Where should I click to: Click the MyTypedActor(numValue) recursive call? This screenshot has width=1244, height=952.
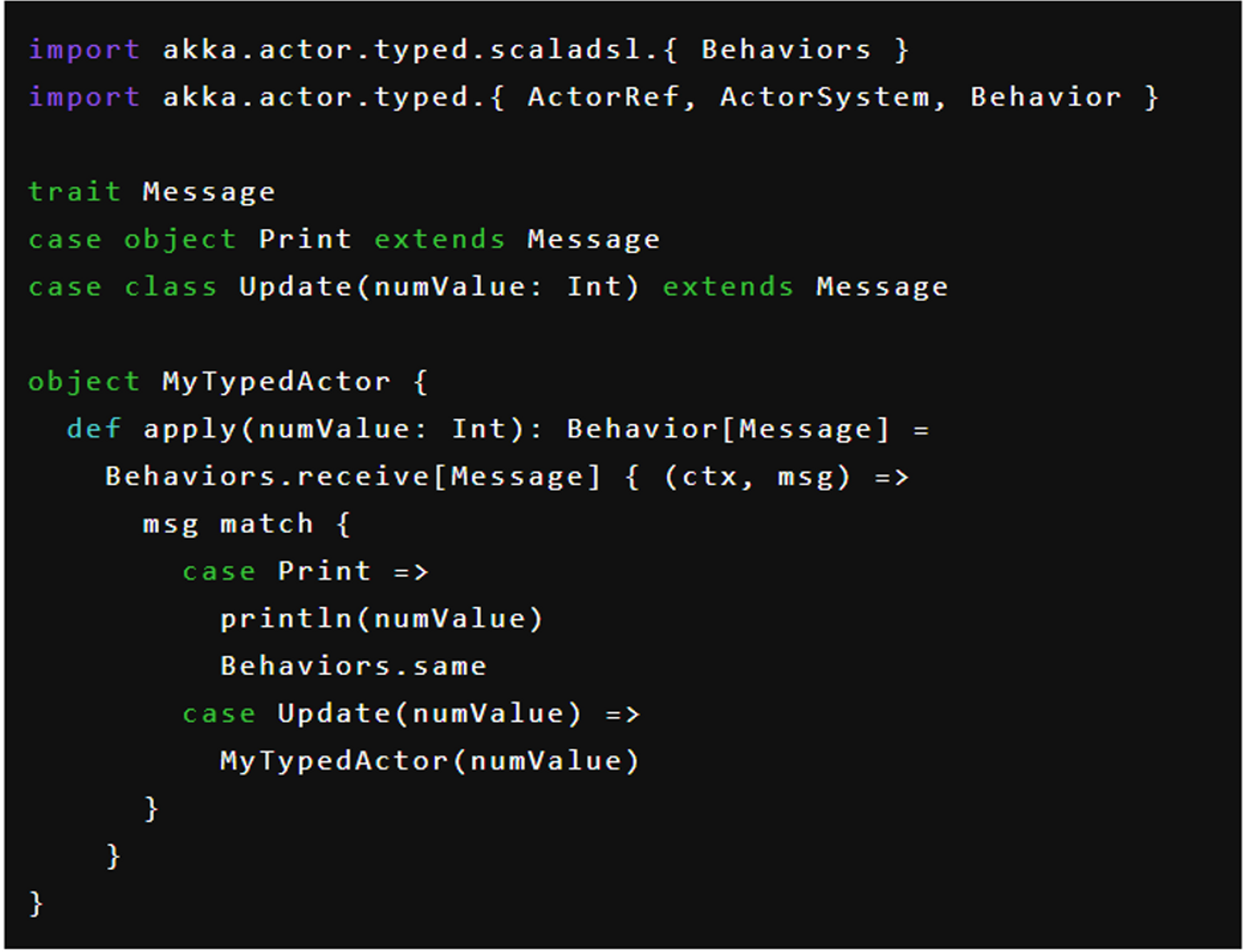tap(429, 761)
